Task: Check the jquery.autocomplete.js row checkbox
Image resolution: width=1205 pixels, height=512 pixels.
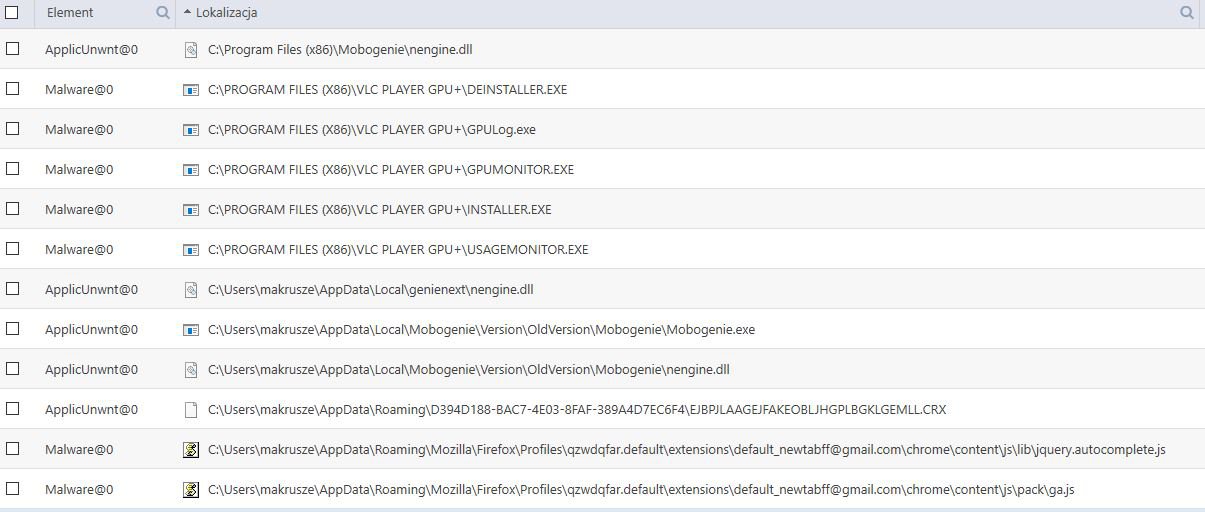Action: click(x=12, y=449)
